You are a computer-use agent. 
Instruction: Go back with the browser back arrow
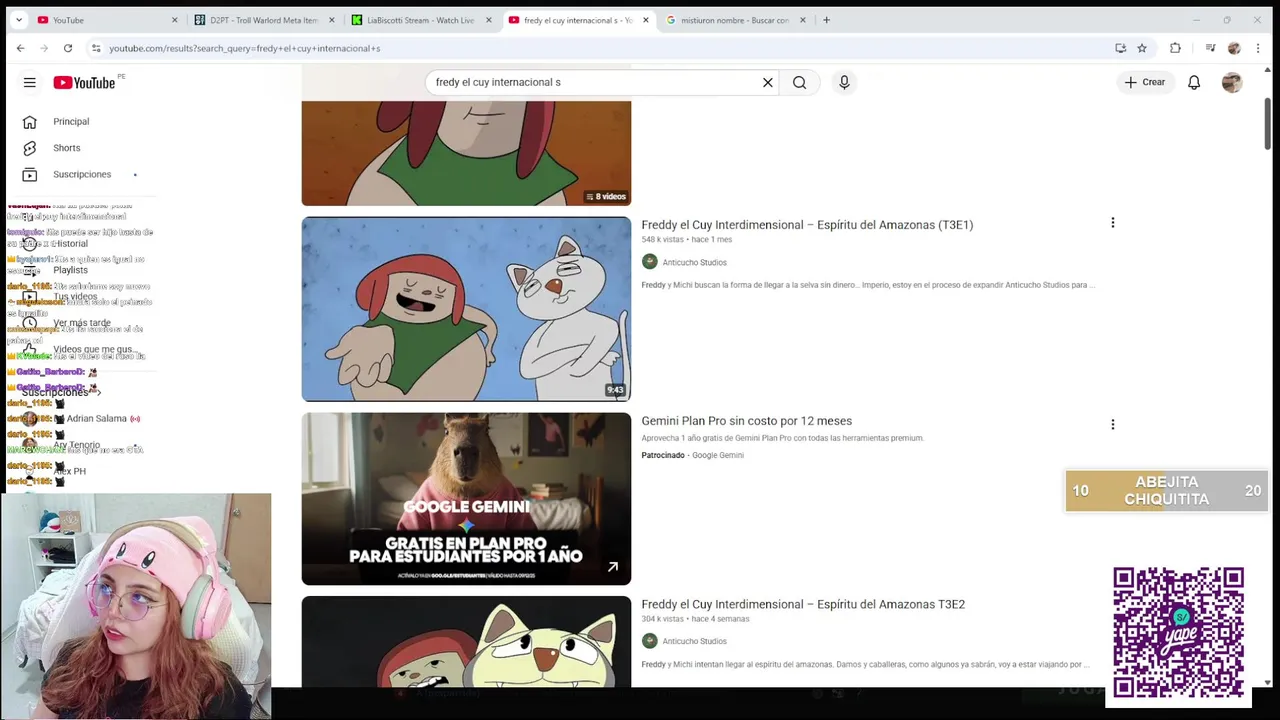tap(20, 48)
